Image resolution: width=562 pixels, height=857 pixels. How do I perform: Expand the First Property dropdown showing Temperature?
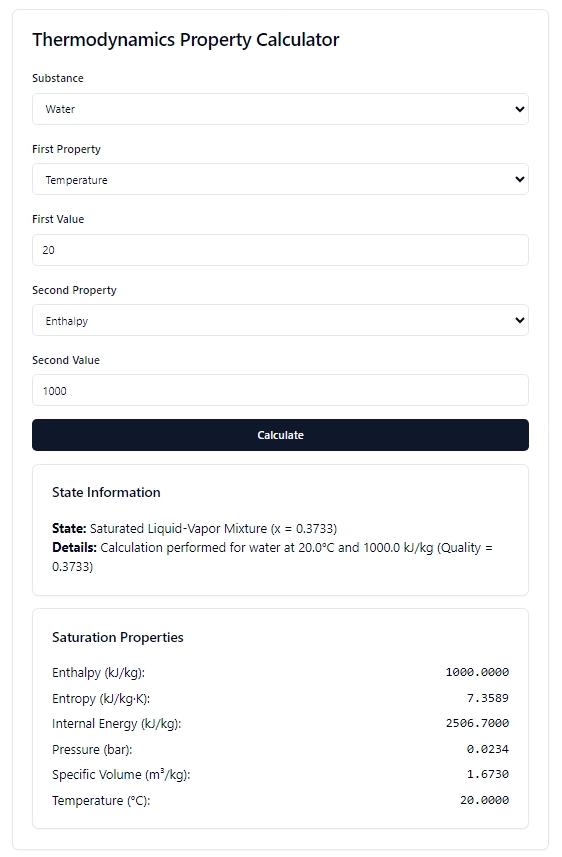point(280,179)
